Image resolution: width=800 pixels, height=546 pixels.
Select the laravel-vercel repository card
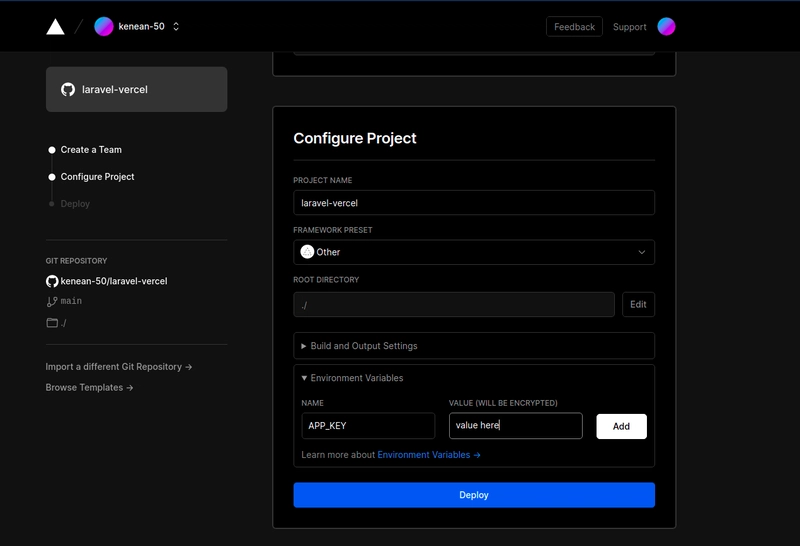click(x=136, y=89)
